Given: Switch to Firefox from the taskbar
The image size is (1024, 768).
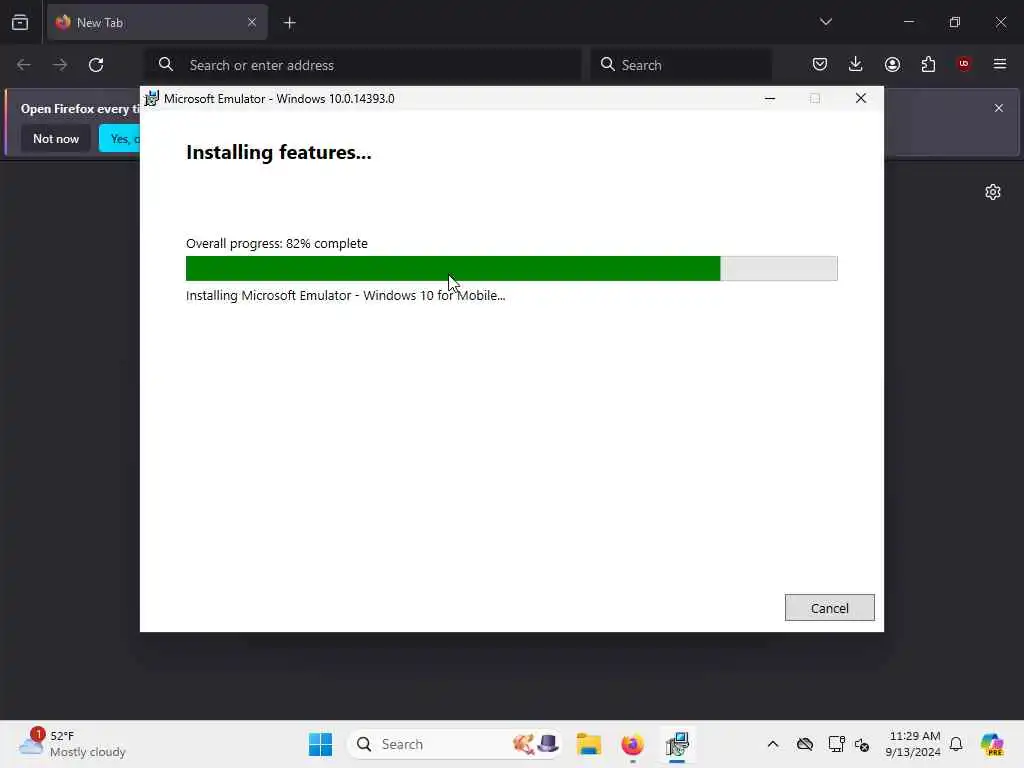Looking at the screenshot, I should pyautogui.click(x=632, y=744).
